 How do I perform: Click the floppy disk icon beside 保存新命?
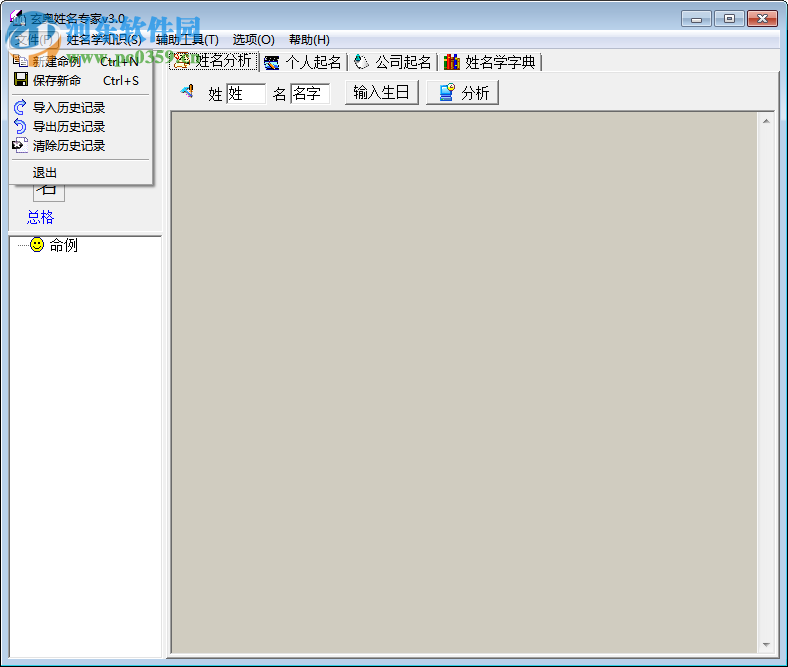[x=21, y=79]
